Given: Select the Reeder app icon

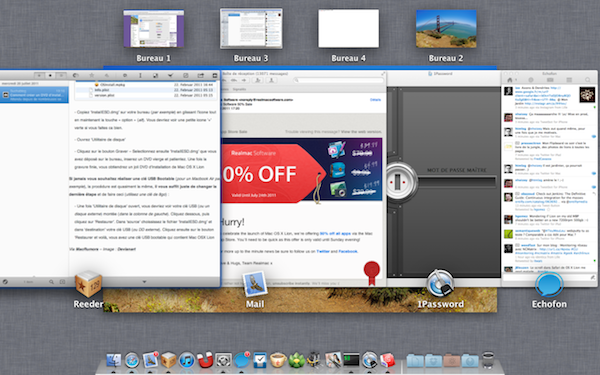Looking at the screenshot, I should [x=88, y=284].
